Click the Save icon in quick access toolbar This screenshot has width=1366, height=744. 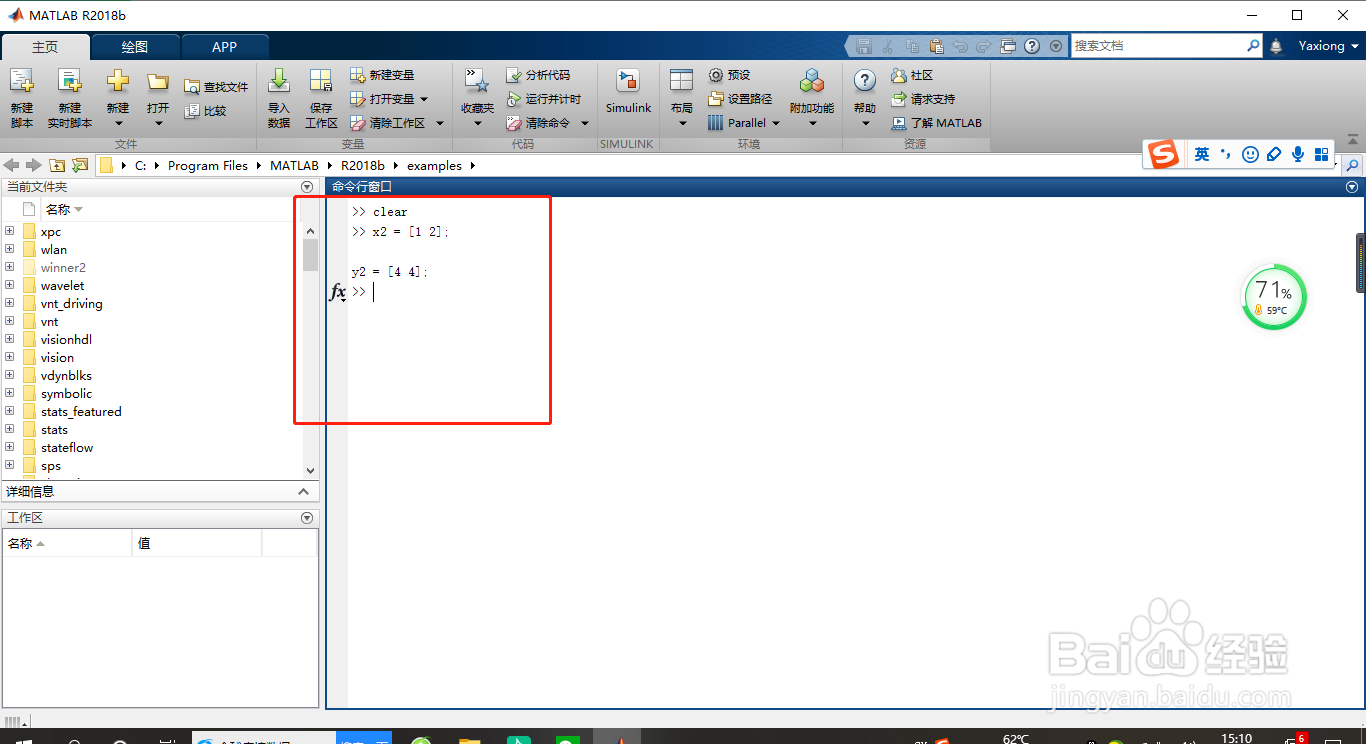(x=864, y=46)
